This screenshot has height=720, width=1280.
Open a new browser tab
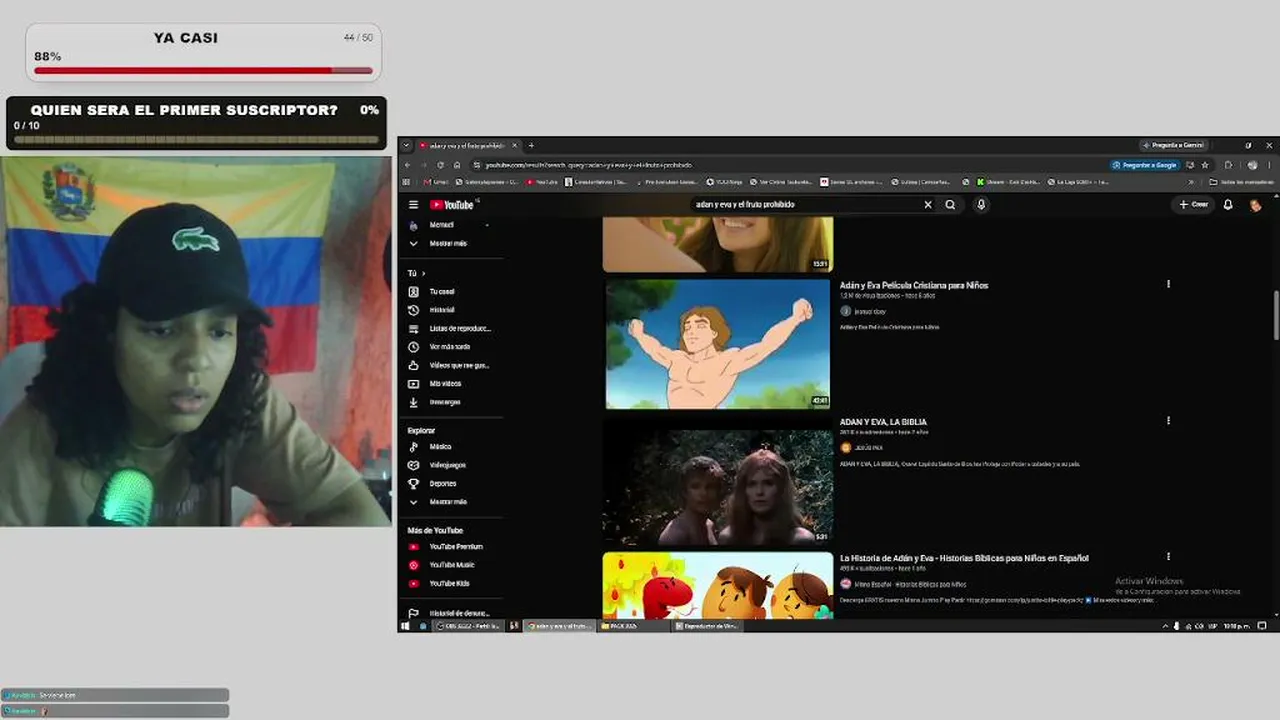[531, 145]
